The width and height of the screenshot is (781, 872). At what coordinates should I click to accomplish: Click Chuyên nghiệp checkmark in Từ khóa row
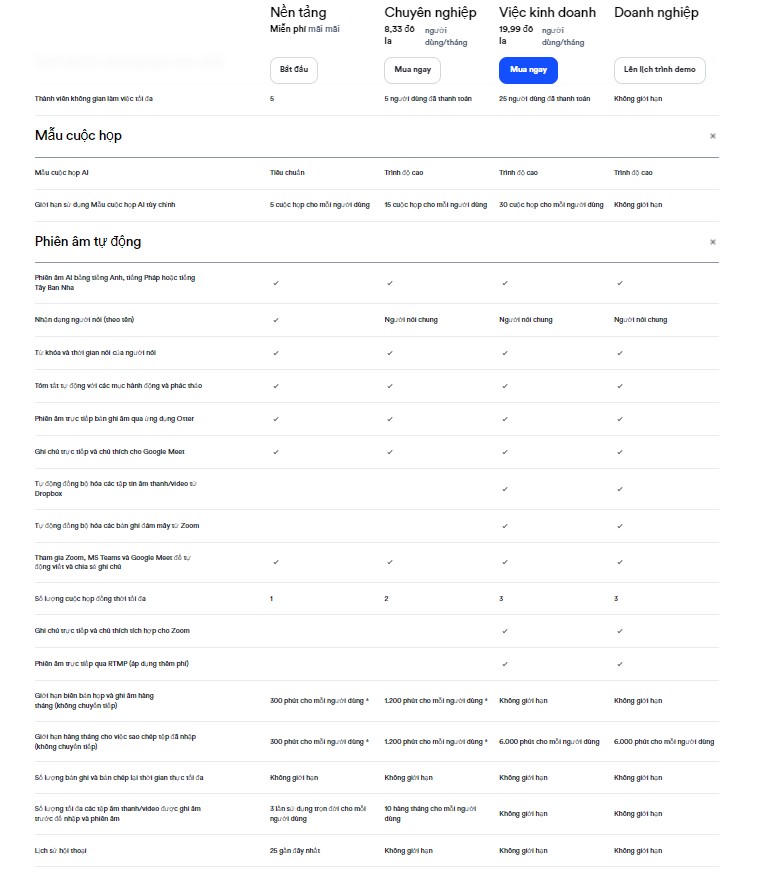click(390, 353)
